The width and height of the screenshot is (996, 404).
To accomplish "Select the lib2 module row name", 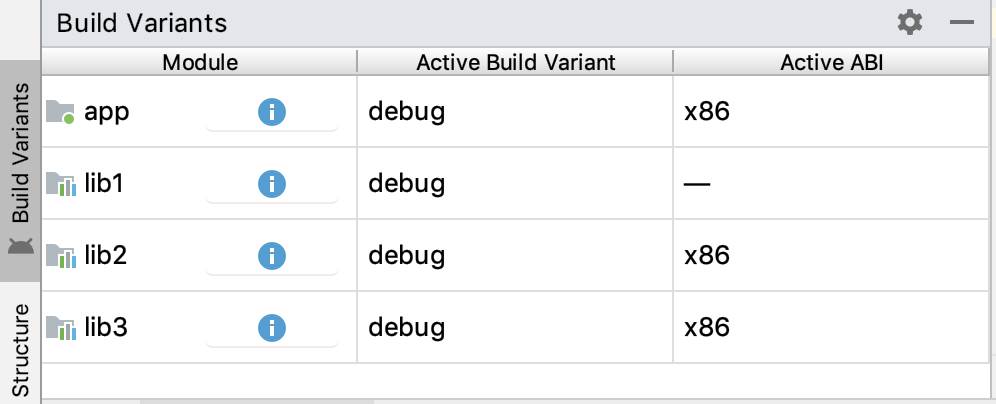I will point(105,255).
